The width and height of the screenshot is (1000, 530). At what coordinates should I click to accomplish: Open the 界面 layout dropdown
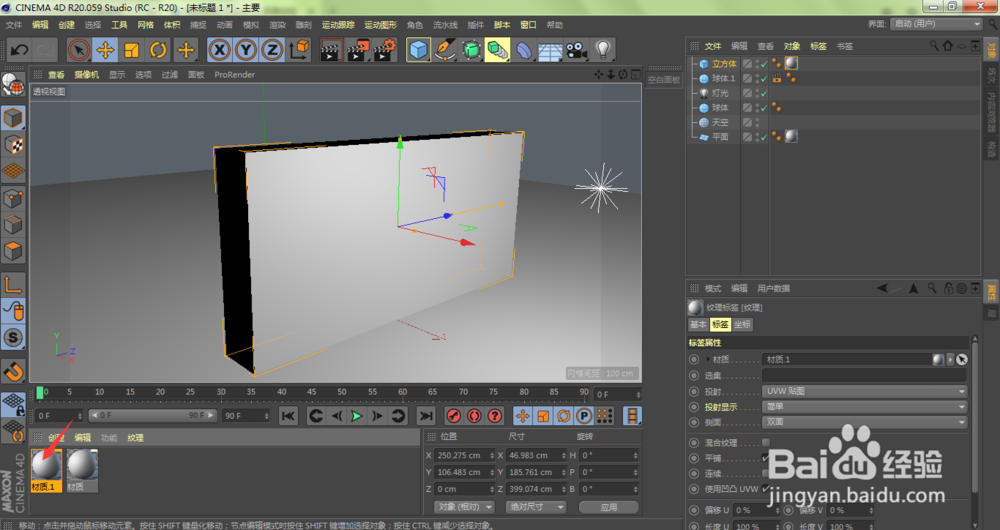936,24
